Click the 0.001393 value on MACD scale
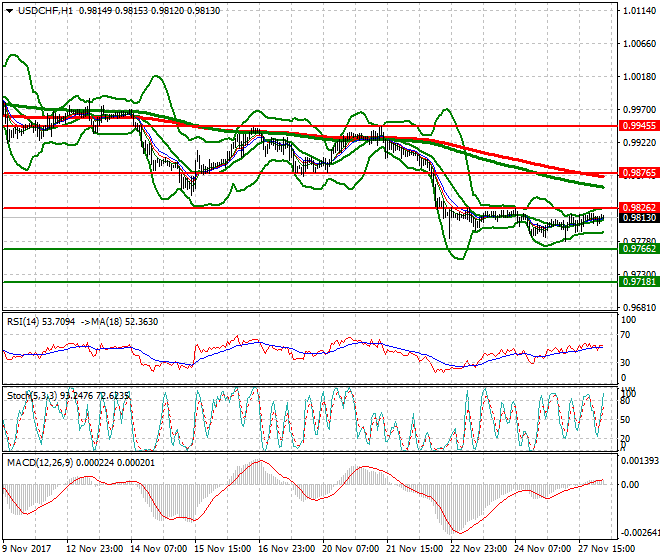Screen dimensions: 660x560 point(640,461)
